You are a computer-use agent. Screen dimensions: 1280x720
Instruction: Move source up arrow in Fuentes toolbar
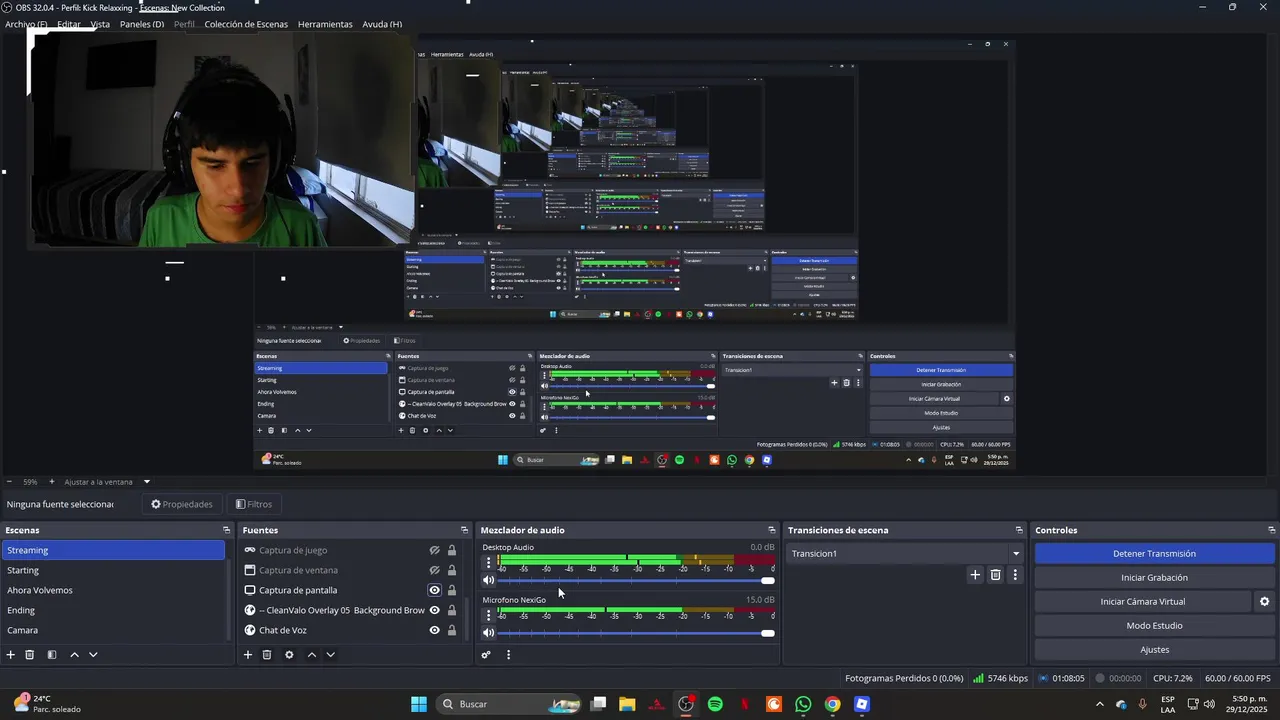311,655
